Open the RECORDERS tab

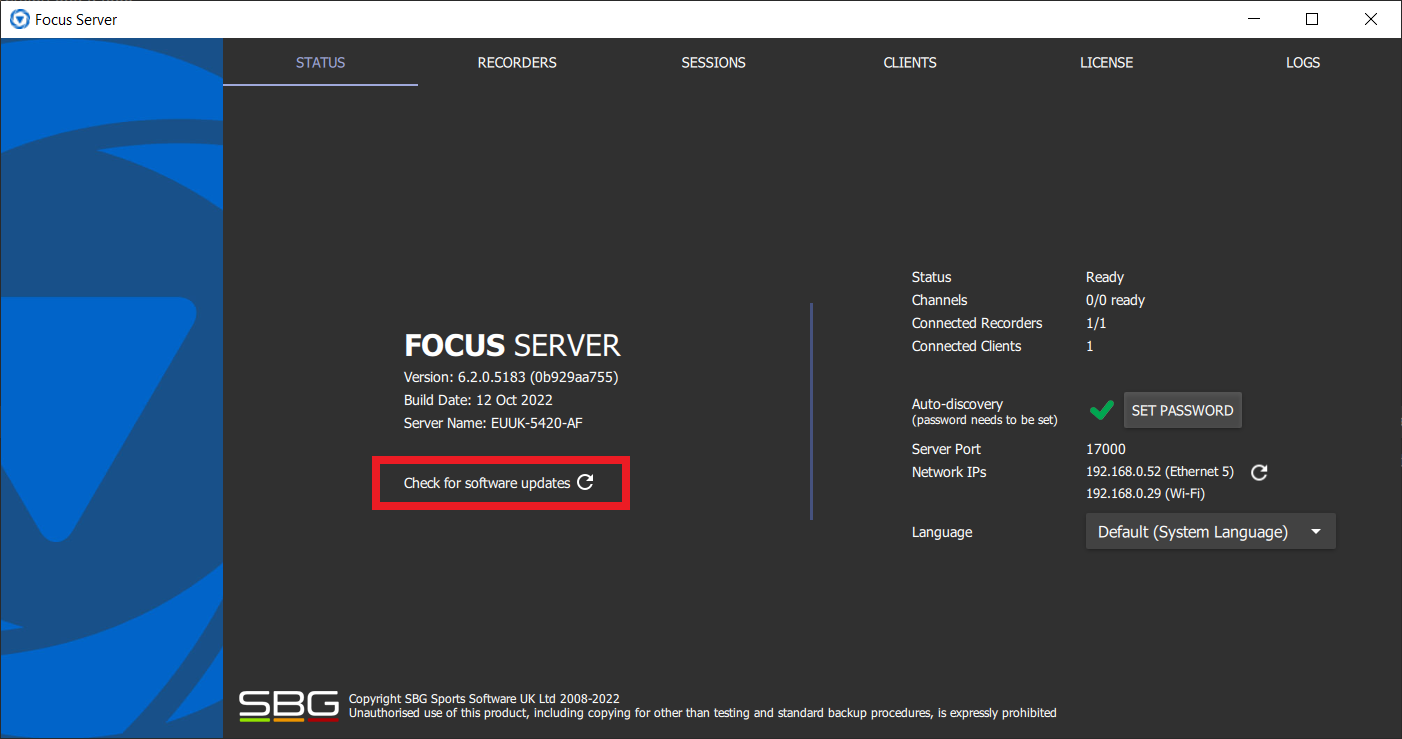tap(517, 62)
